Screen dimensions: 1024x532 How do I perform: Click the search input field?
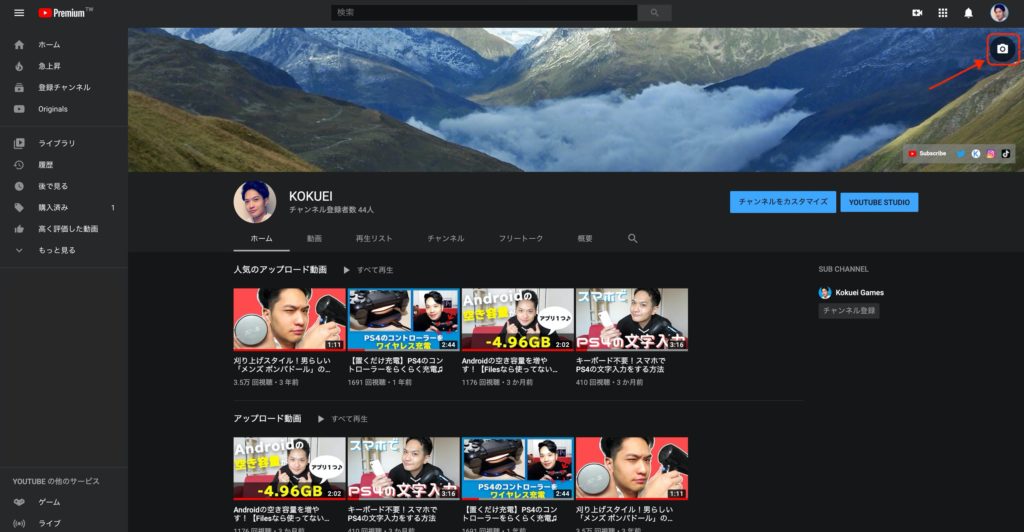[x=484, y=12]
